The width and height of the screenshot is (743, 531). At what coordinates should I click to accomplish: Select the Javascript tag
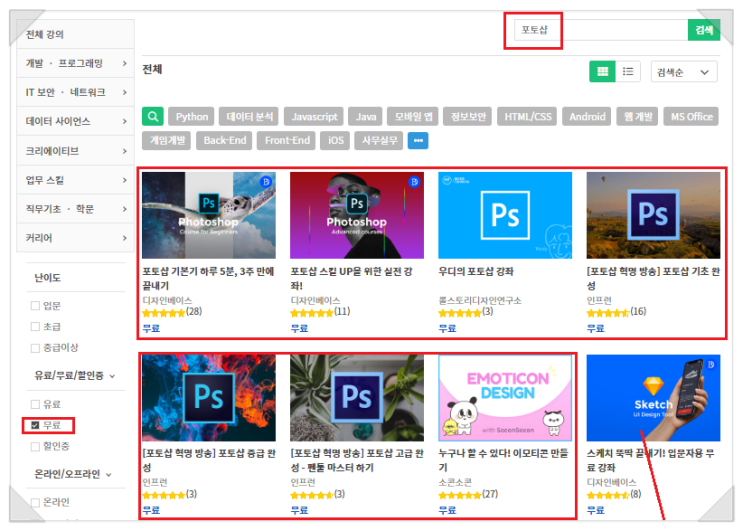(314, 117)
